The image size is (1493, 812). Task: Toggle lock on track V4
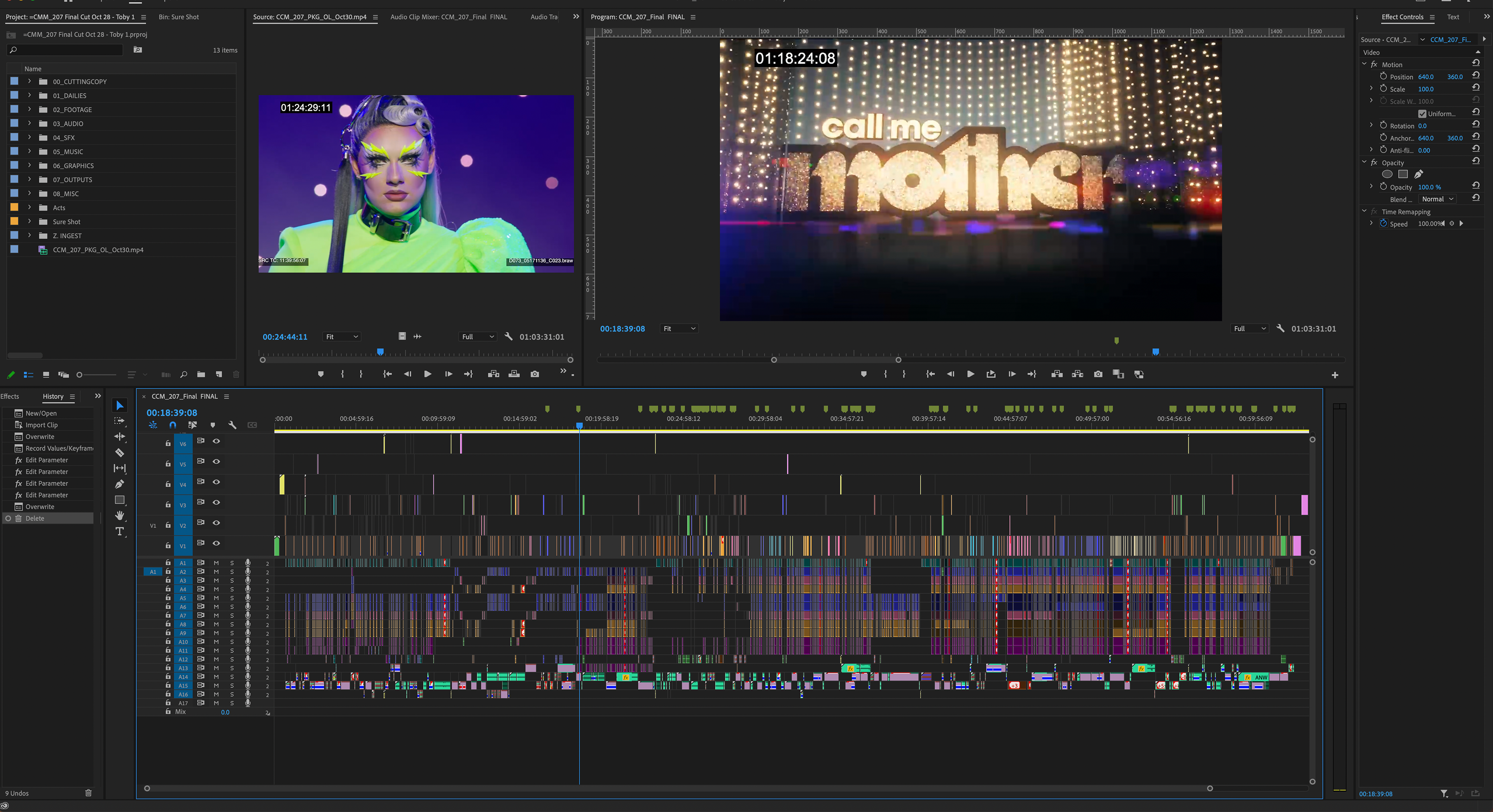tap(168, 485)
